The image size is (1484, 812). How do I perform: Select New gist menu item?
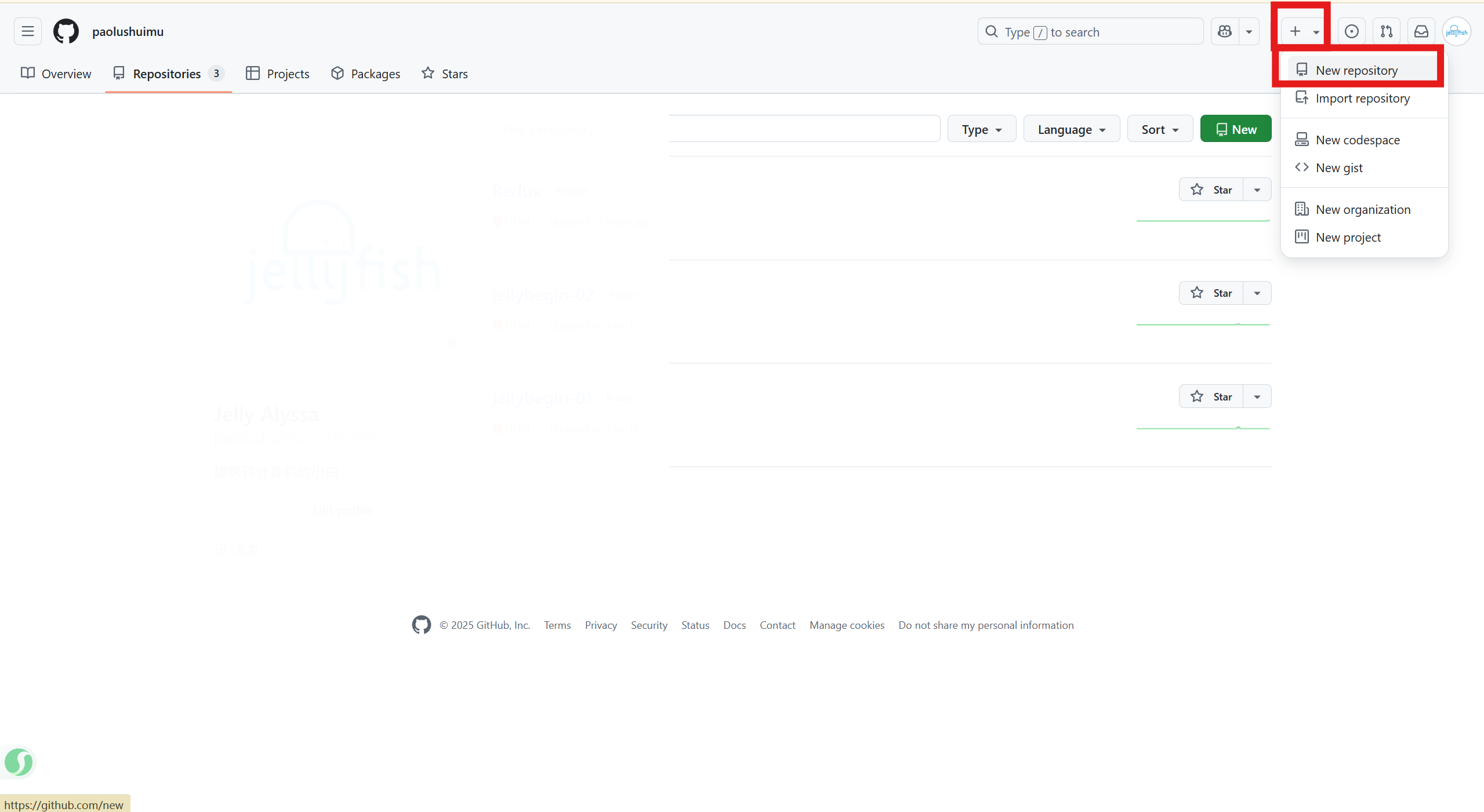click(1364, 168)
